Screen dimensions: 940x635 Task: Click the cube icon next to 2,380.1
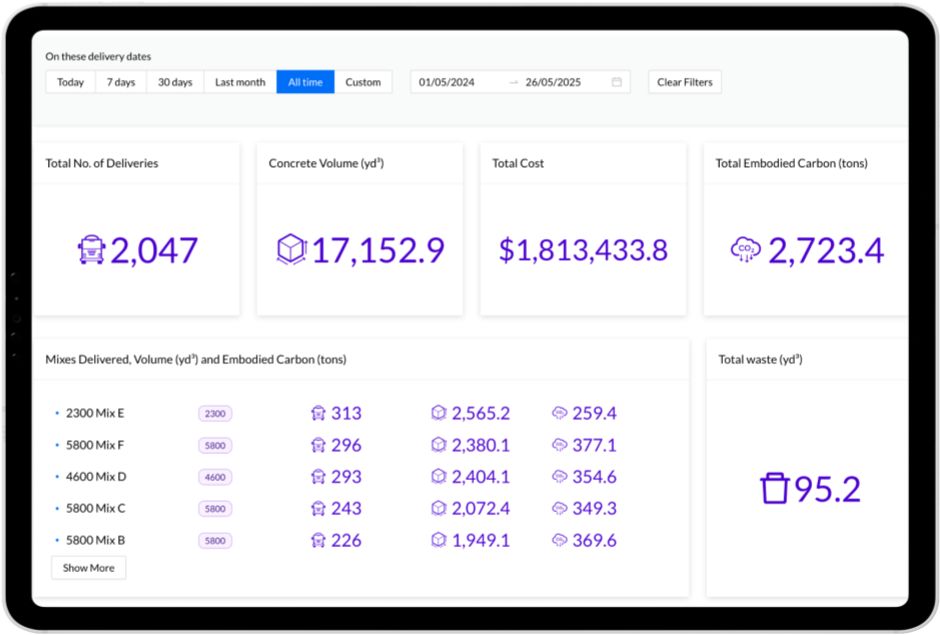coord(439,444)
